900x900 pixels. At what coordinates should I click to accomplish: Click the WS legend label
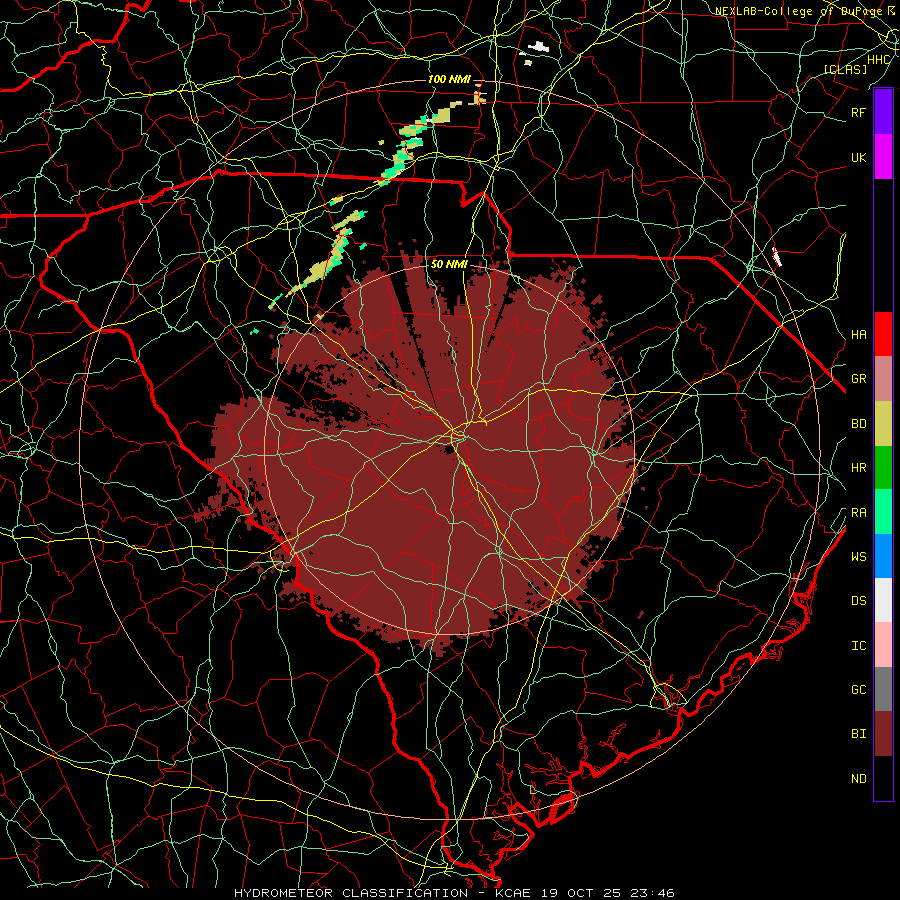tap(859, 557)
